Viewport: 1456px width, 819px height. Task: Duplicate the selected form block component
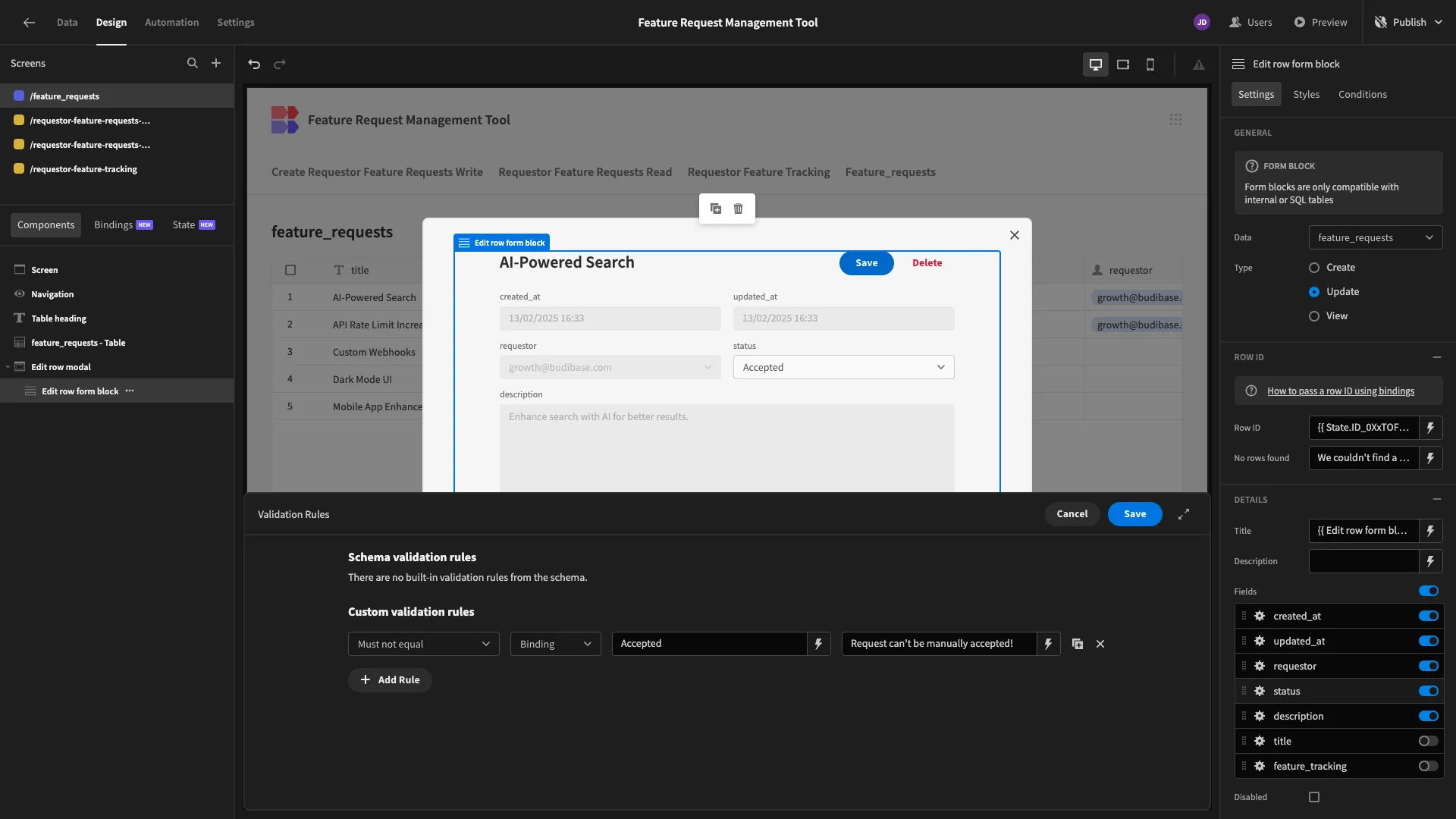click(x=715, y=209)
